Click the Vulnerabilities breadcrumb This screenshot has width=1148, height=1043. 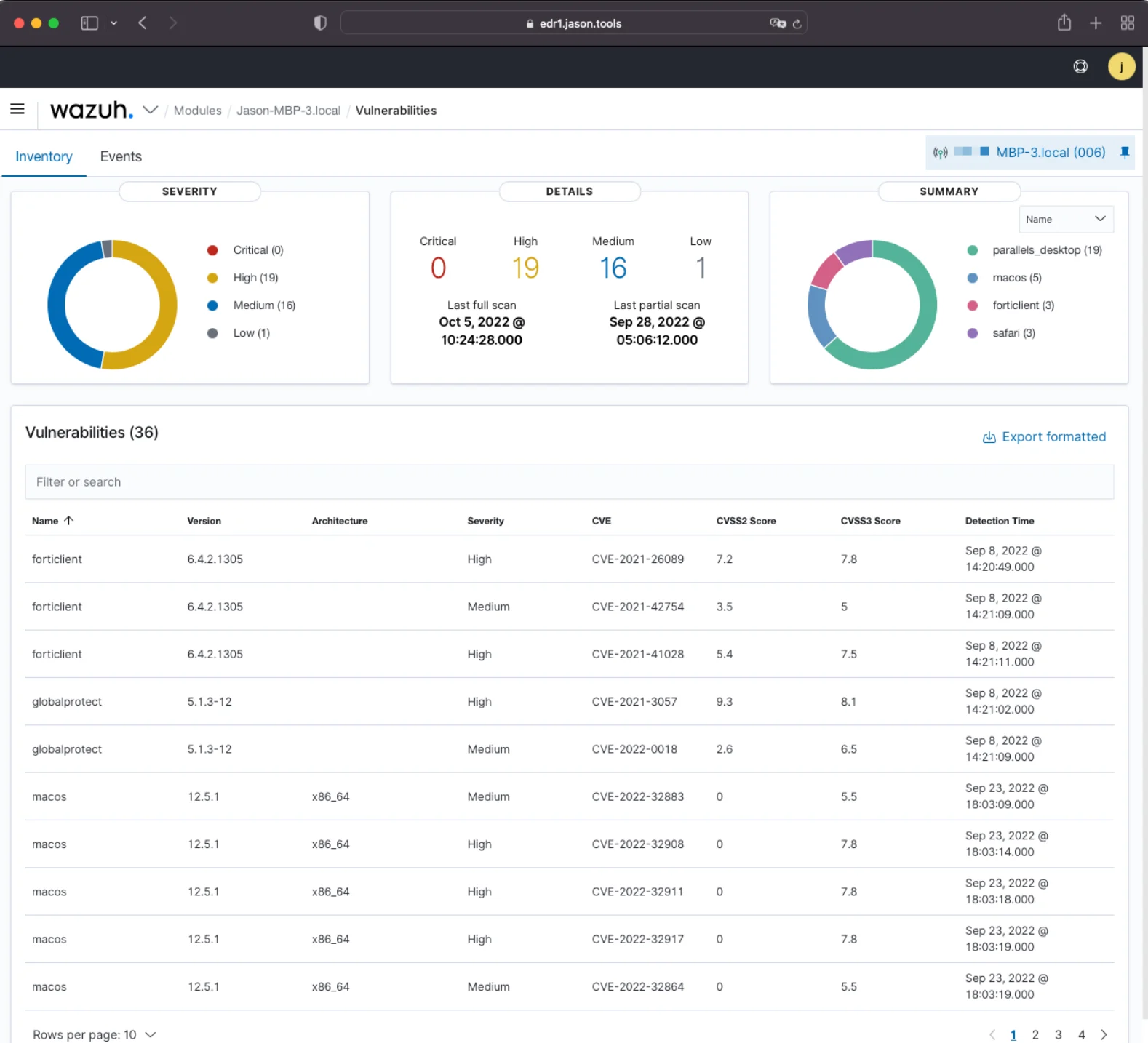396,111
